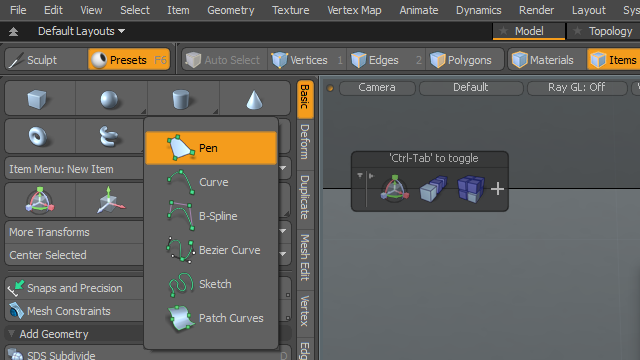This screenshot has width=640, height=360.
Task: Open the Geometry menu
Action: point(231,10)
